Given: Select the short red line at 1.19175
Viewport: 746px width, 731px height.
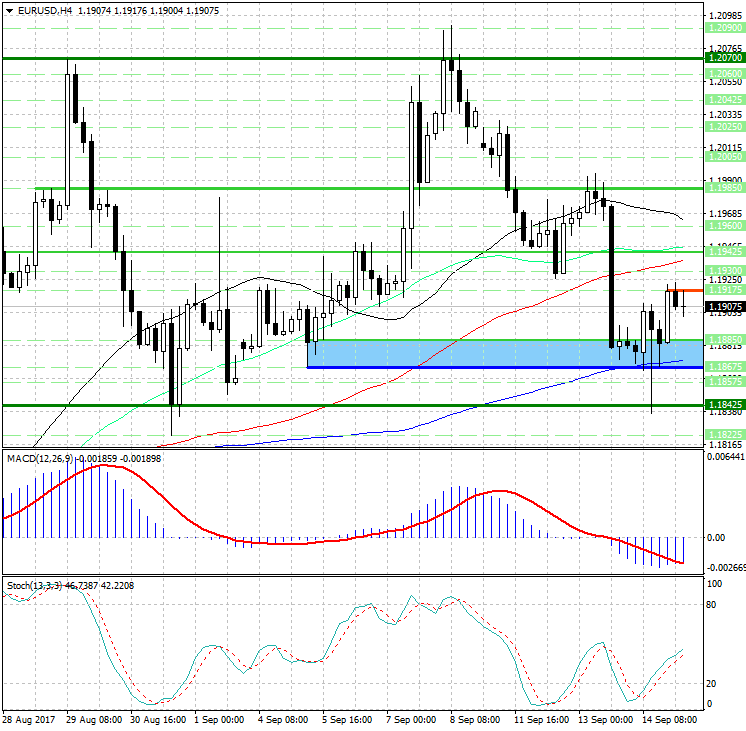Looking at the screenshot, I should pyautogui.click(x=685, y=290).
